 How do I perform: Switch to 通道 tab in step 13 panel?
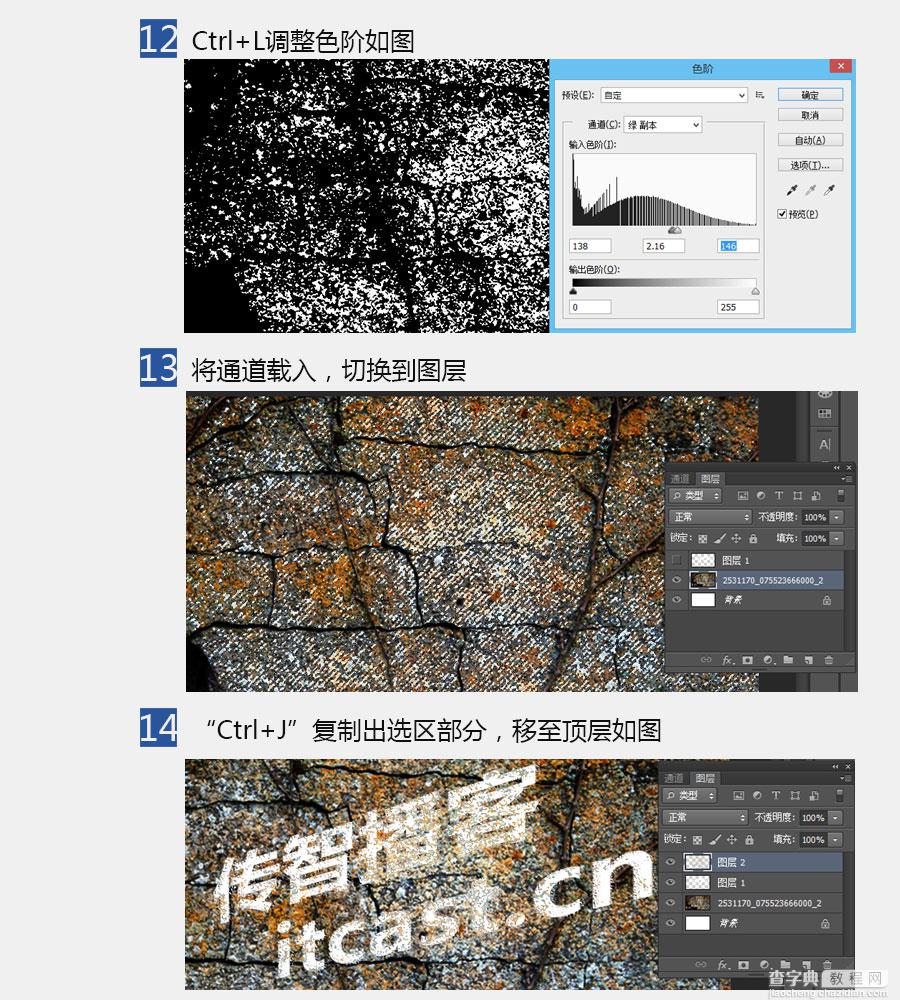tap(680, 479)
